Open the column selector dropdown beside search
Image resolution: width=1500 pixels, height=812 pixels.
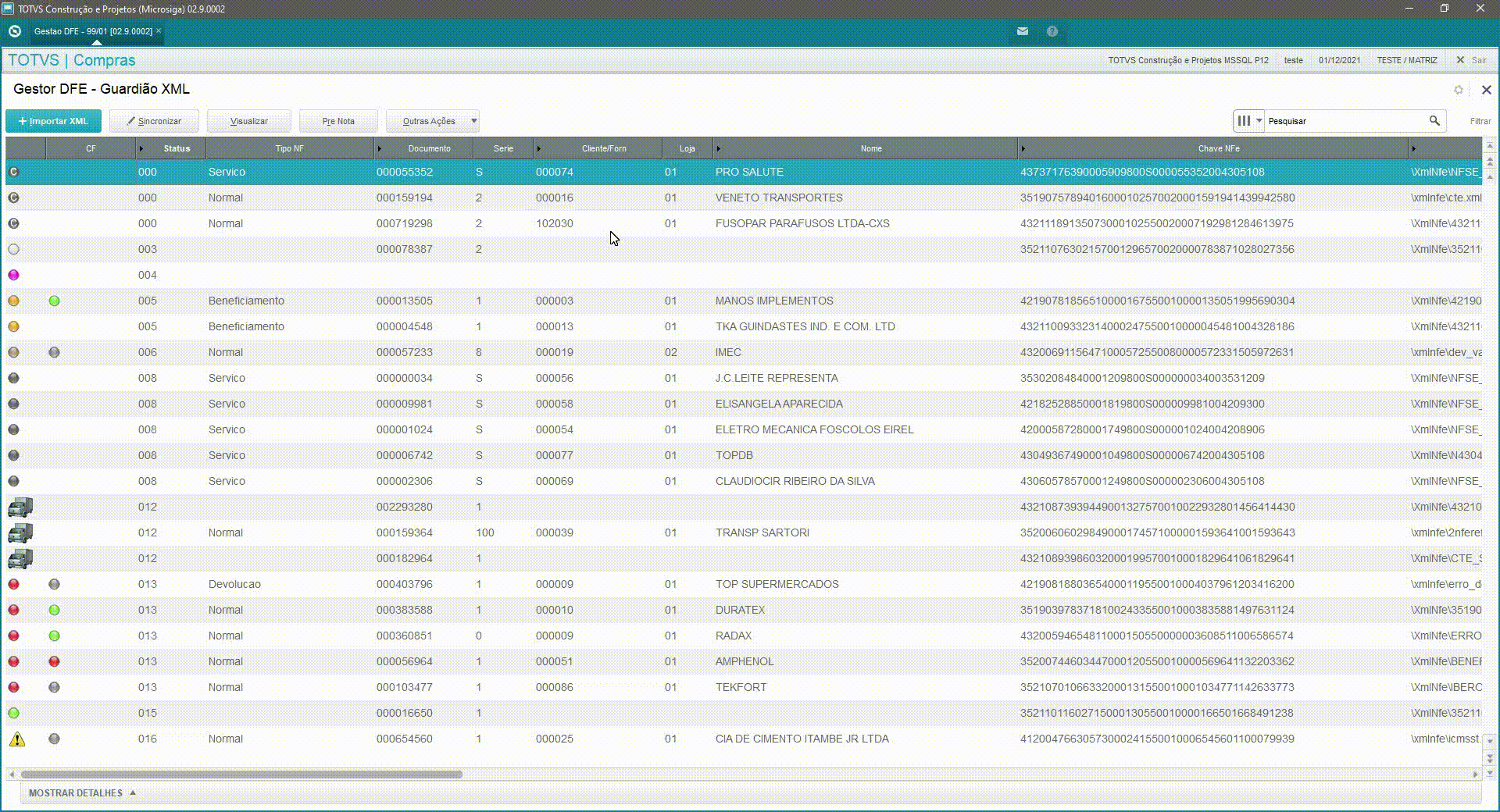tap(1248, 121)
